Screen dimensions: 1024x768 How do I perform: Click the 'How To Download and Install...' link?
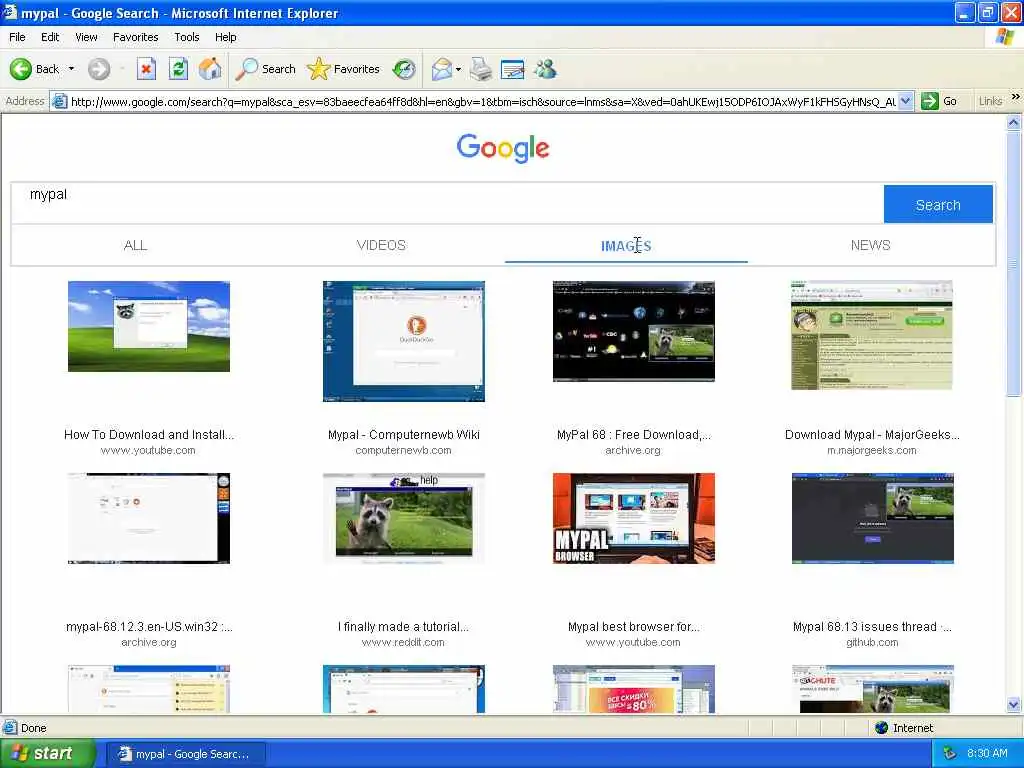(x=149, y=435)
